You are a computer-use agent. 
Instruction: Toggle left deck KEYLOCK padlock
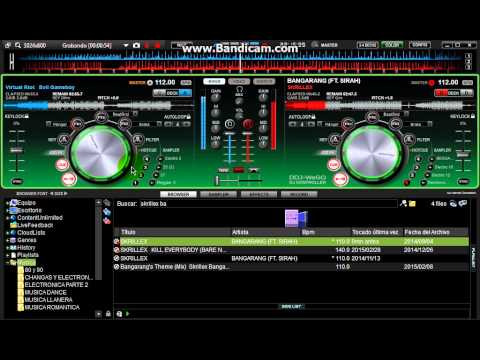click(x=27, y=116)
